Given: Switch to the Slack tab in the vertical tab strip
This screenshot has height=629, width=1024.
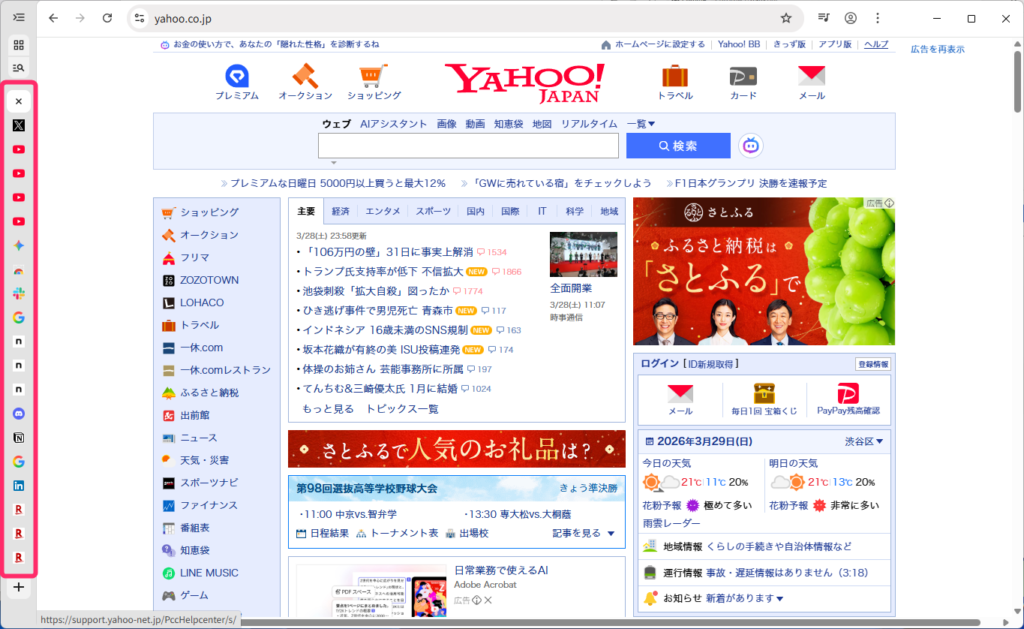Looking at the screenshot, I should coord(19,294).
